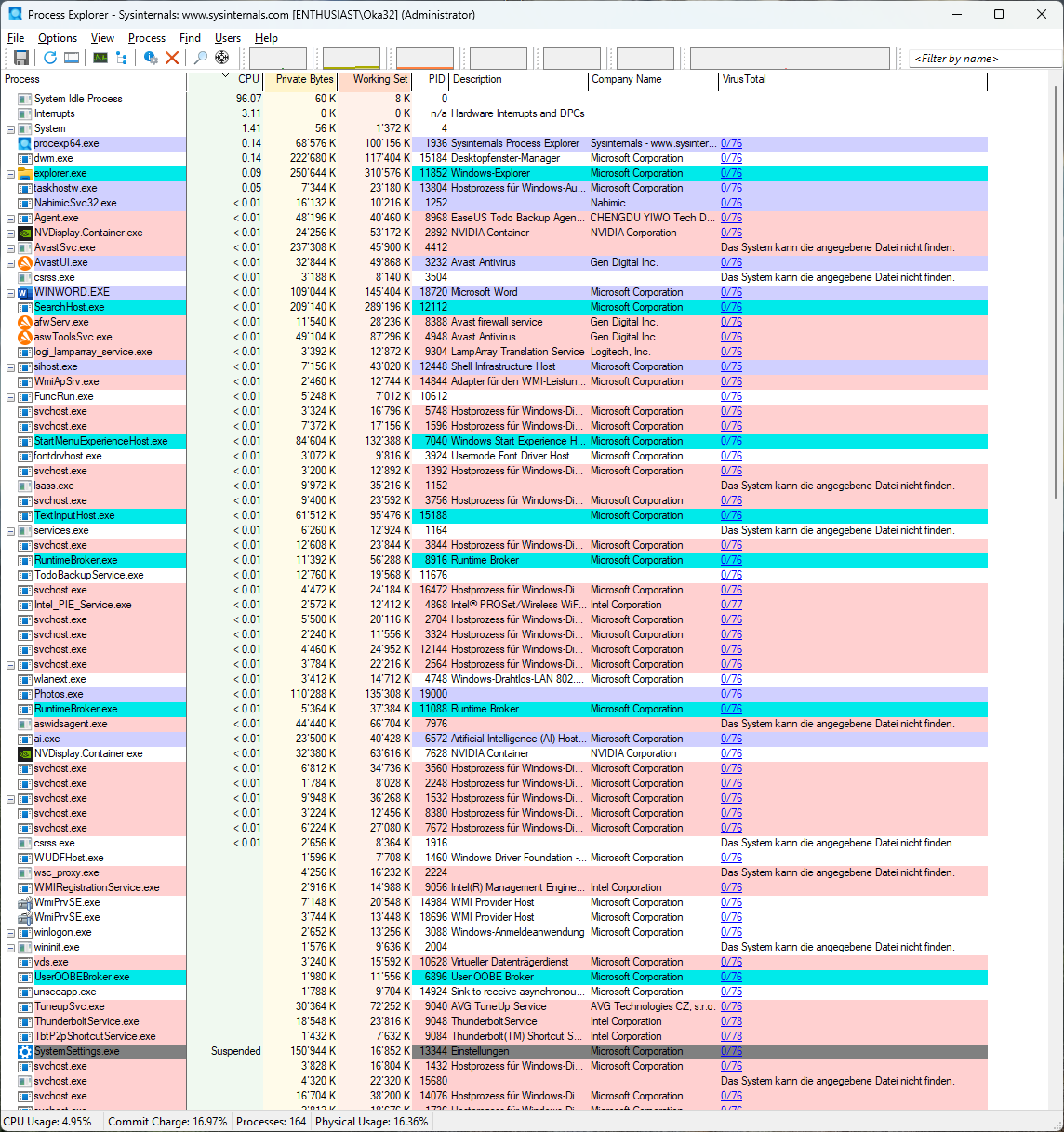Image resolution: width=1064 pixels, height=1132 pixels.
Task: Collapse the explorer.exe tree node
Action: pyautogui.click(x=10, y=174)
